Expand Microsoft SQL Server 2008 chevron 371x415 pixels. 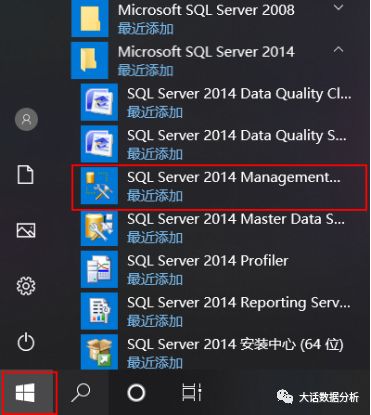(x=338, y=8)
